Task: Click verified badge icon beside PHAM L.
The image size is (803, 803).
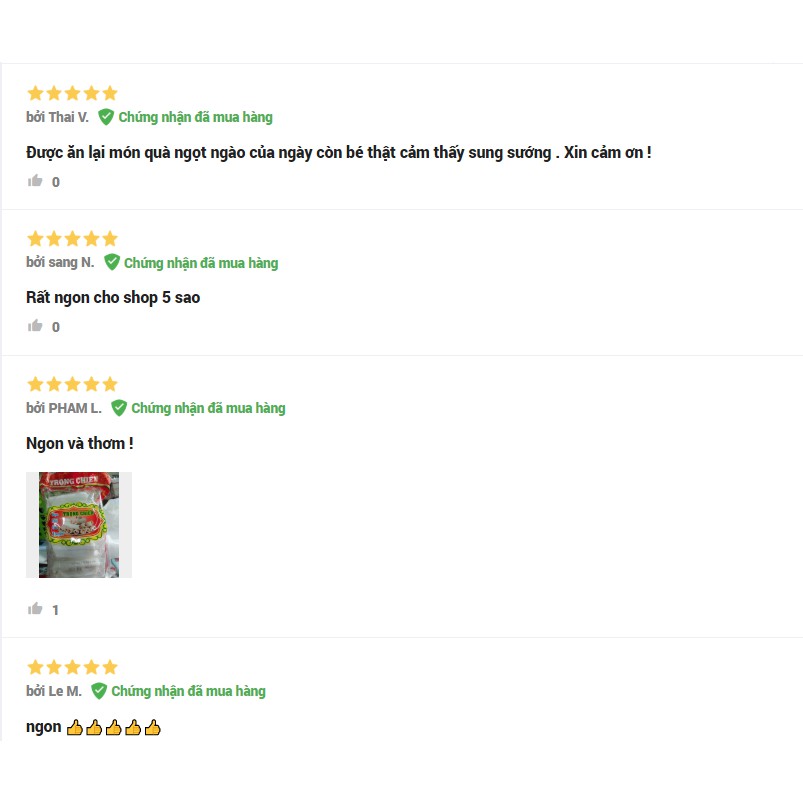Action: click(119, 408)
